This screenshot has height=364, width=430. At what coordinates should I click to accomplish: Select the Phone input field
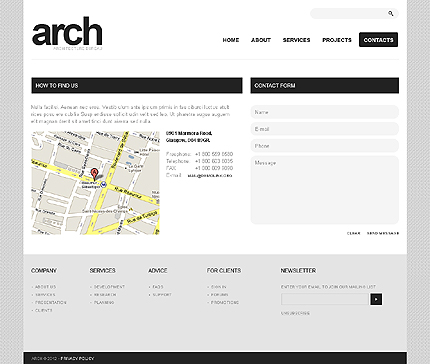pyautogui.click(x=325, y=146)
